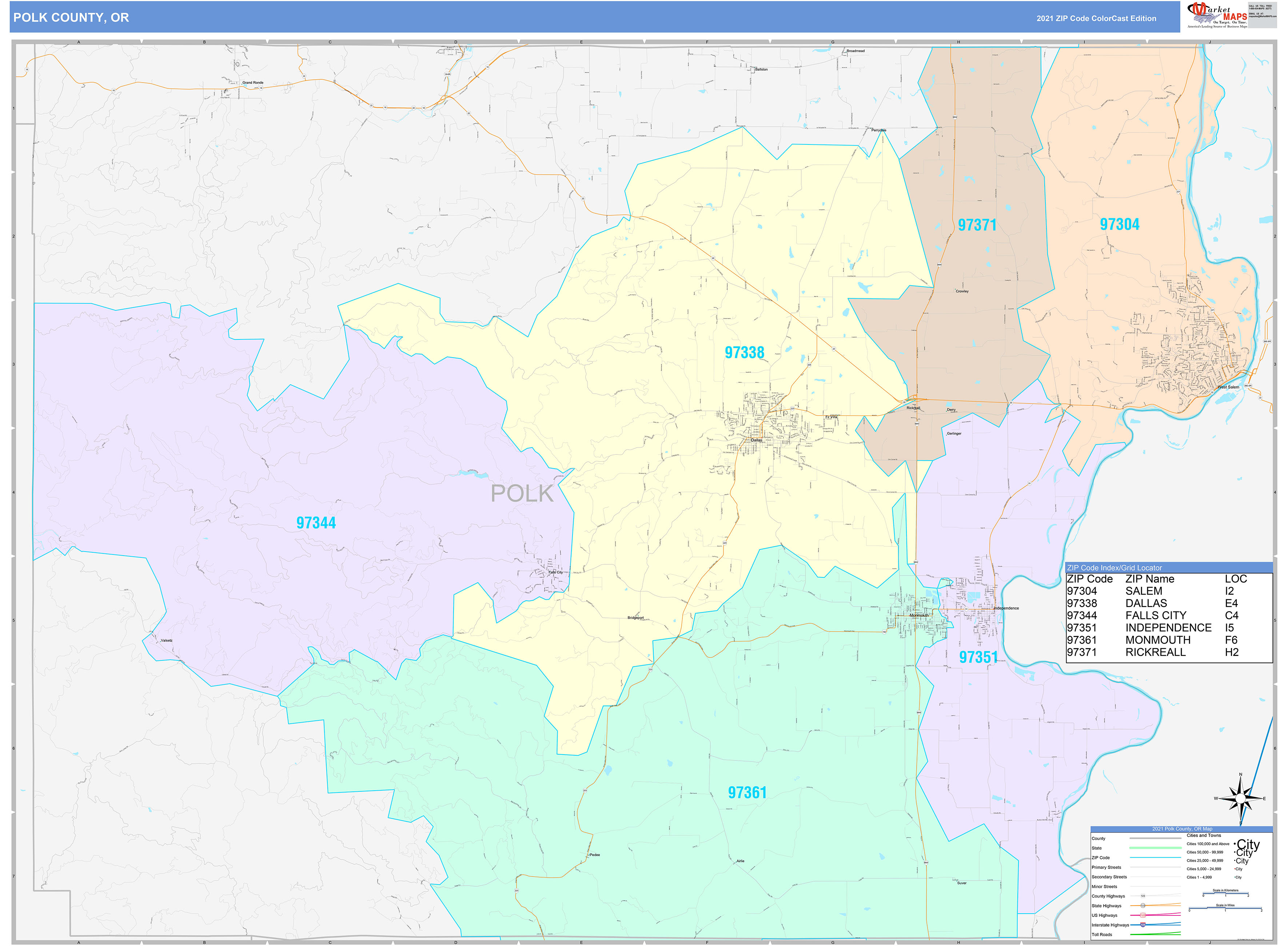Click the Ballston town label
Viewport: 1288px width, 946px height.
click(761, 69)
